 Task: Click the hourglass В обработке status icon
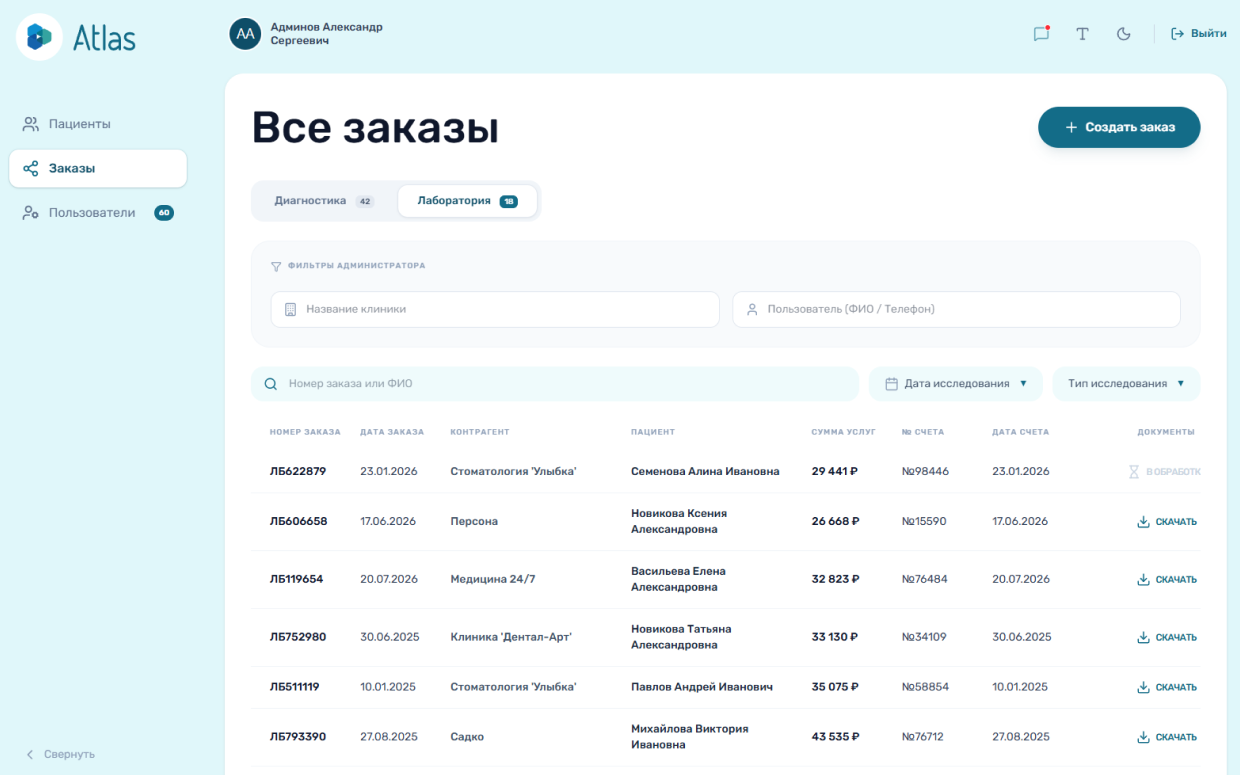pos(1134,472)
